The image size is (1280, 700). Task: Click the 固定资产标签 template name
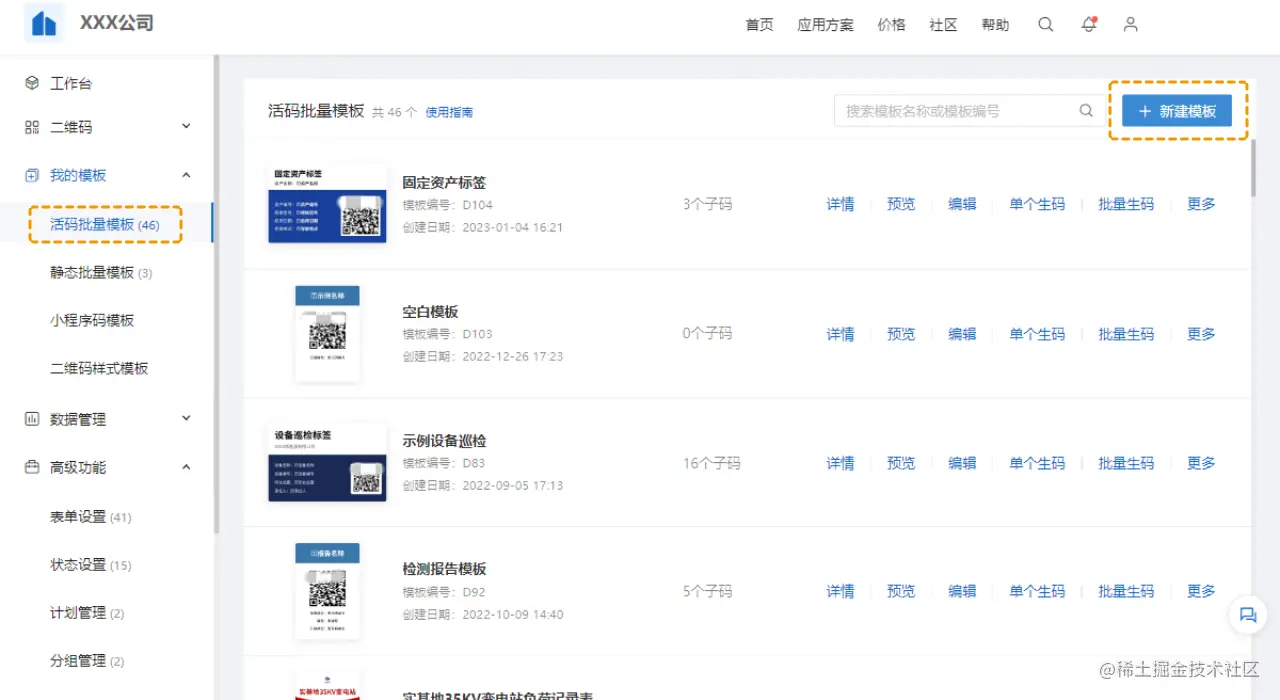[444, 183]
